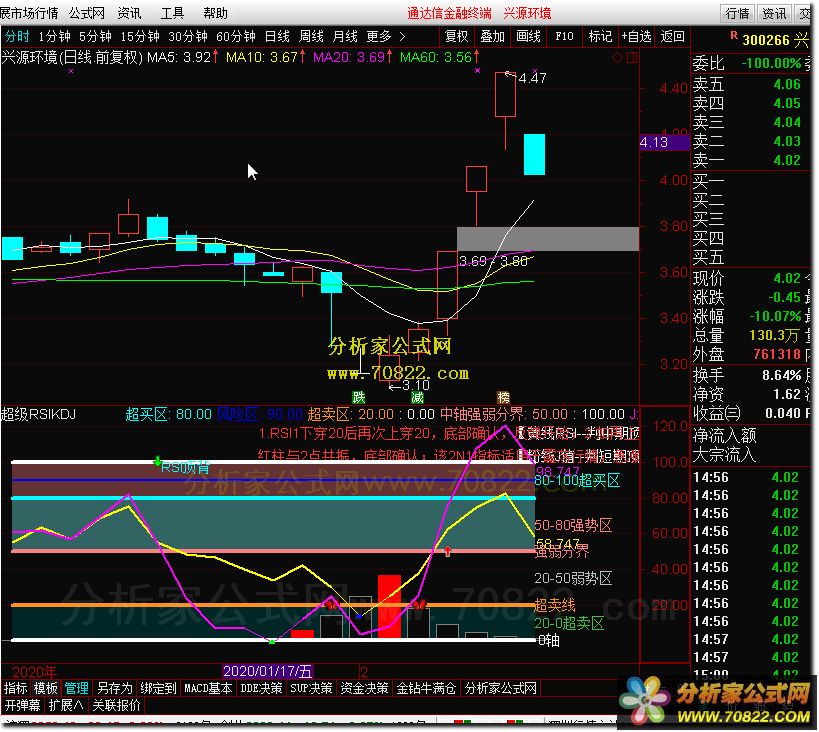Open the 复权 adjustment options
This screenshot has height=732, width=819.
tap(457, 37)
